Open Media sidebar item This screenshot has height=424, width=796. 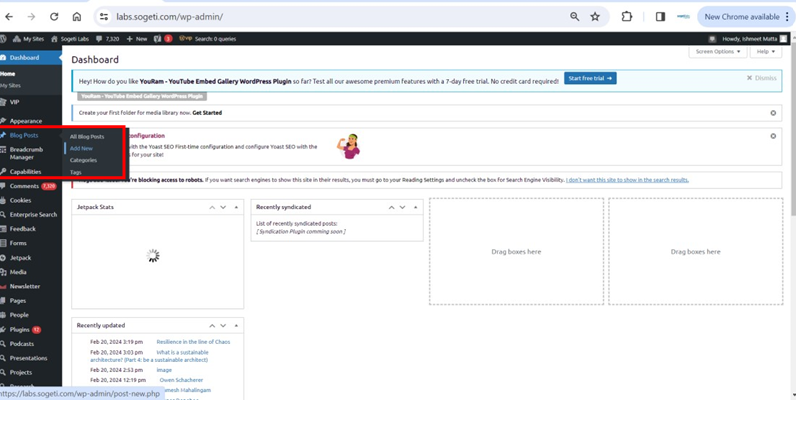coord(30,272)
